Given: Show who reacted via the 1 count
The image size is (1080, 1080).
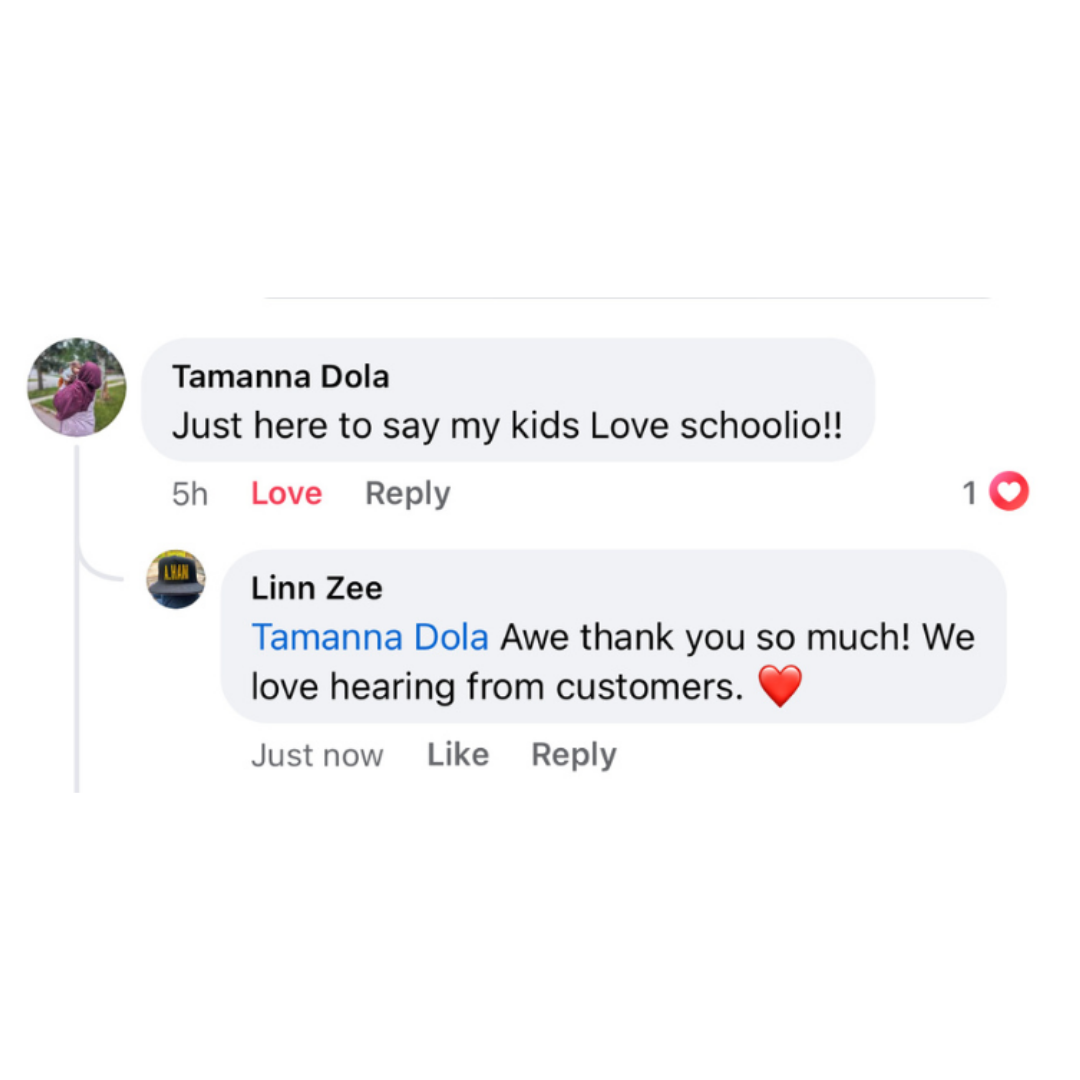Looking at the screenshot, I should (x=969, y=493).
